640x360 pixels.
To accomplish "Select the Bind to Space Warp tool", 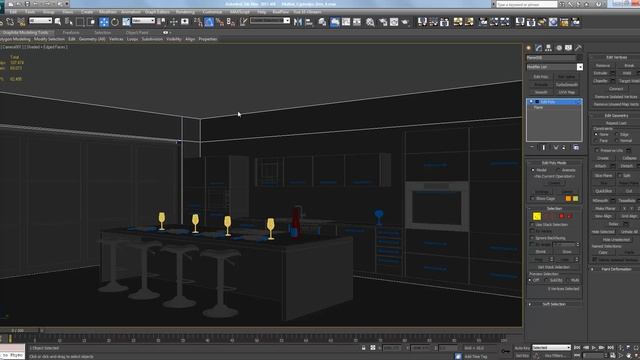I will (x=21, y=22).
